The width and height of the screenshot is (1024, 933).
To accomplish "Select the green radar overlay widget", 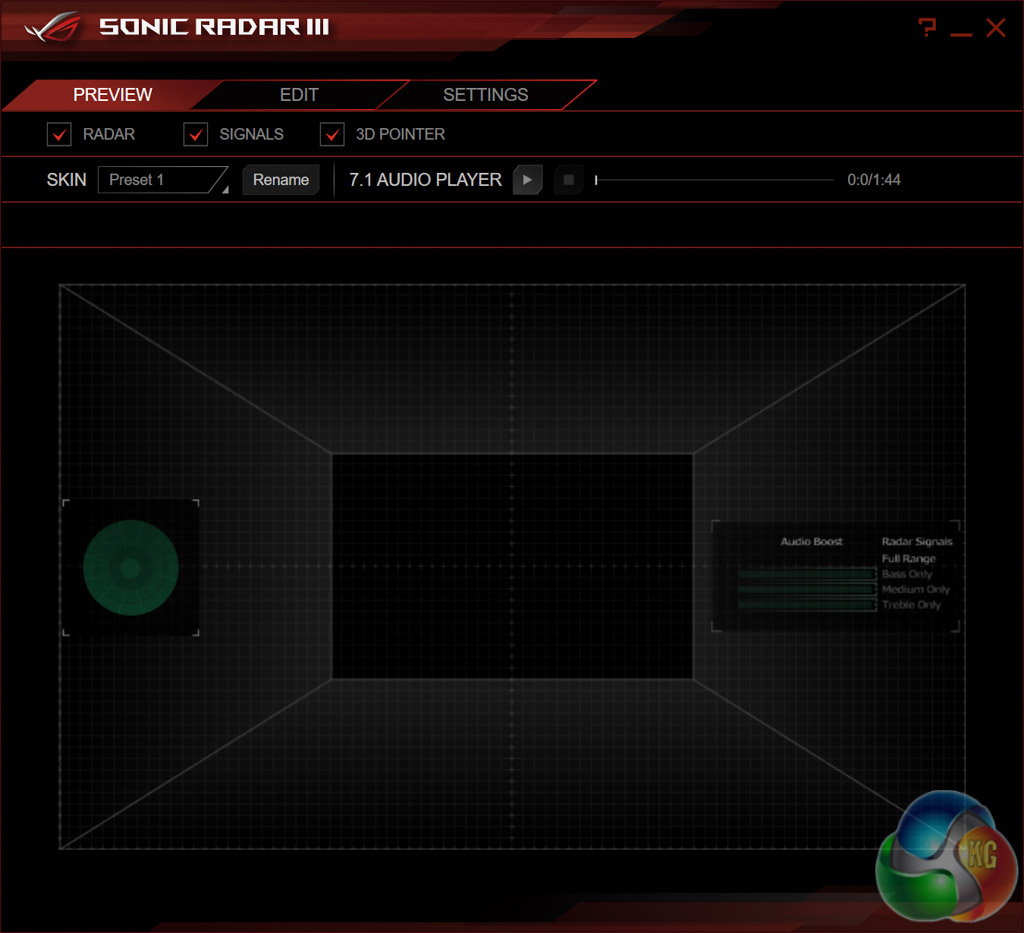I will 131,567.
